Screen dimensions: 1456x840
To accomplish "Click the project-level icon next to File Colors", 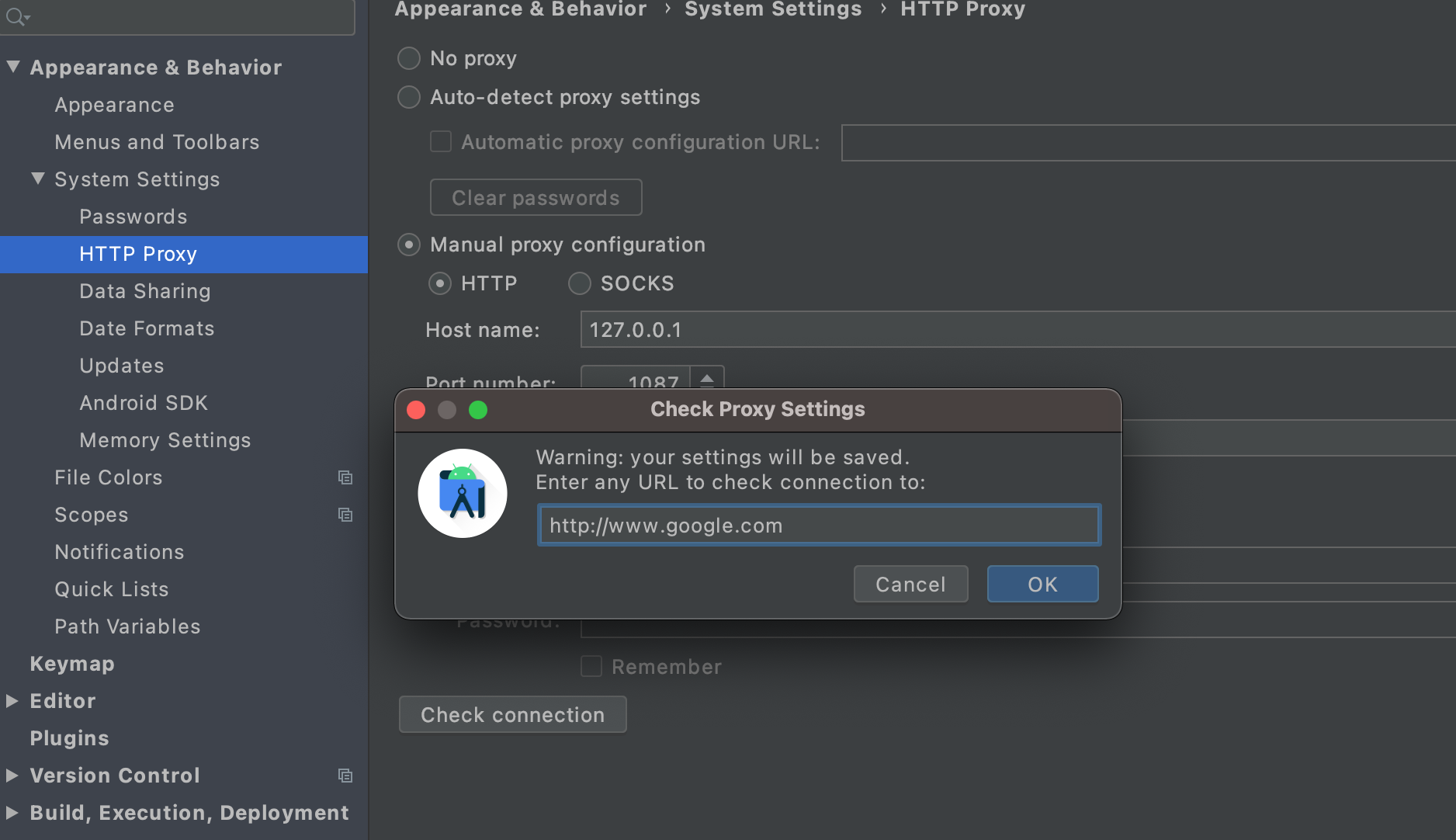I will point(345,477).
